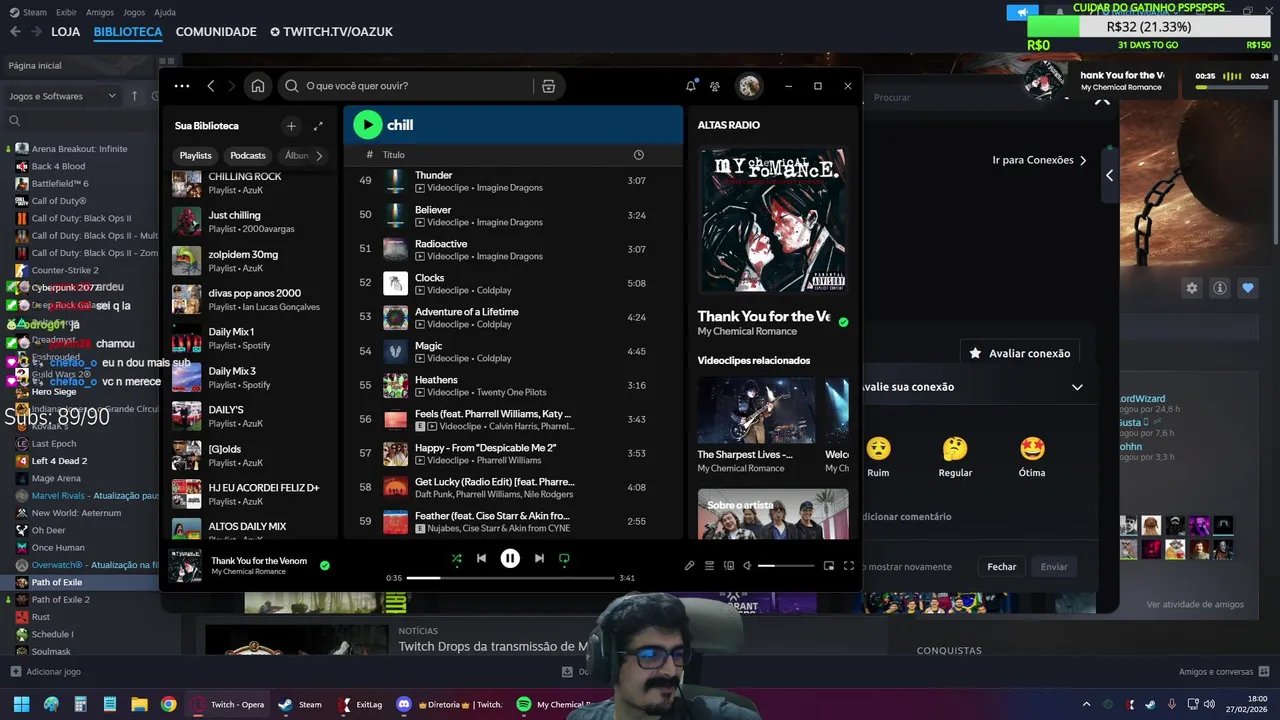1280x720 pixels.
Task: Go to Spotify Home icon
Action: click(258, 86)
